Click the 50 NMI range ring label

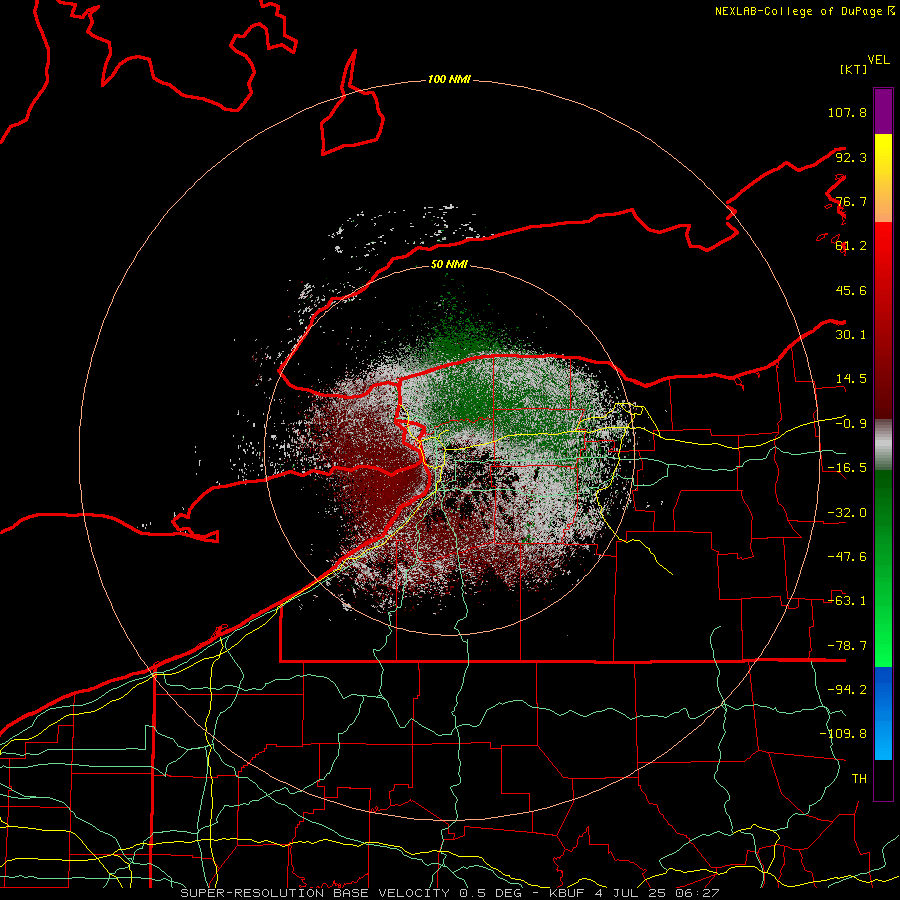(449, 264)
